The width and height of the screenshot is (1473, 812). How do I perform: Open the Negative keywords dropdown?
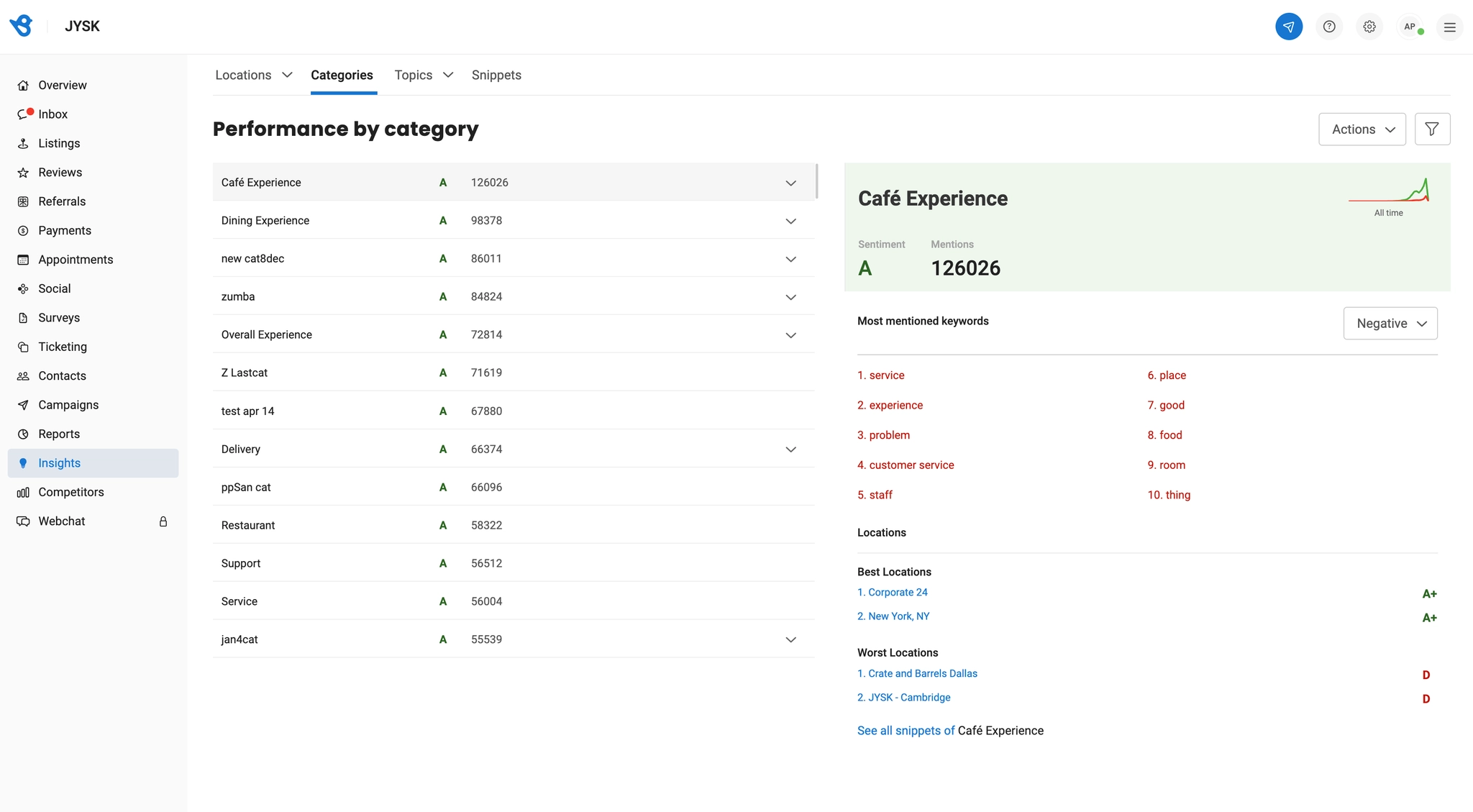(x=1390, y=324)
